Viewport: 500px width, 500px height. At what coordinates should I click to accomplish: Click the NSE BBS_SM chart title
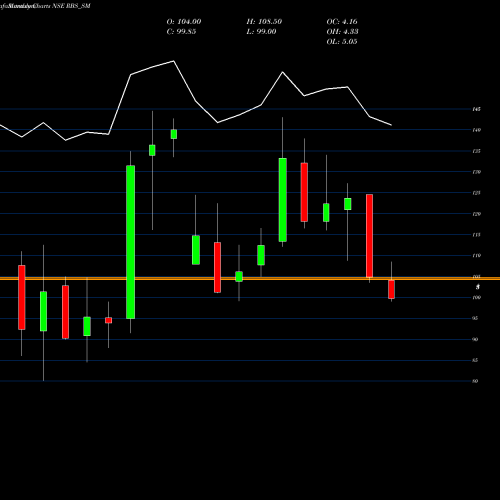pyautogui.click(x=71, y=6)
